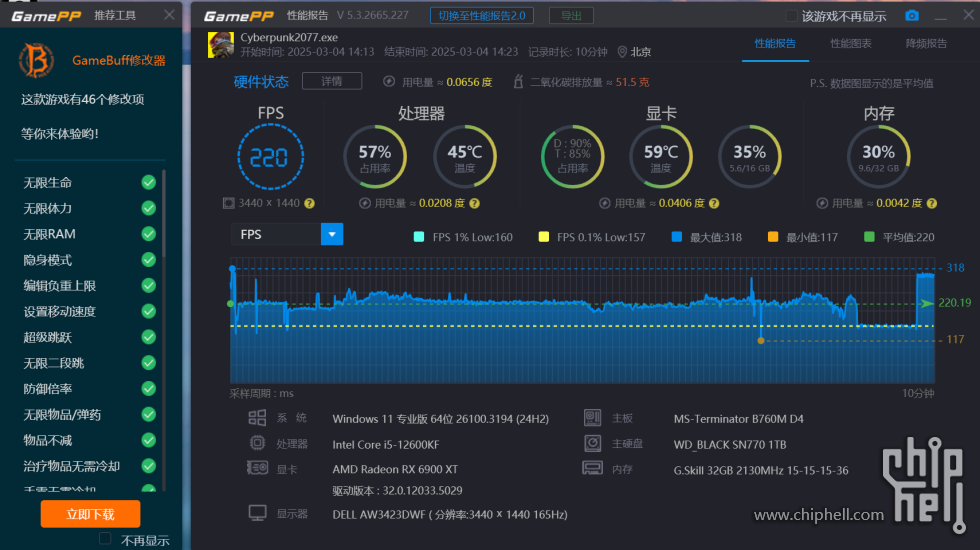Click the 导出 export button
Image resolution: width=980 pixels, height=550 pixels.
pyautogui.click(x=571, y=16)
